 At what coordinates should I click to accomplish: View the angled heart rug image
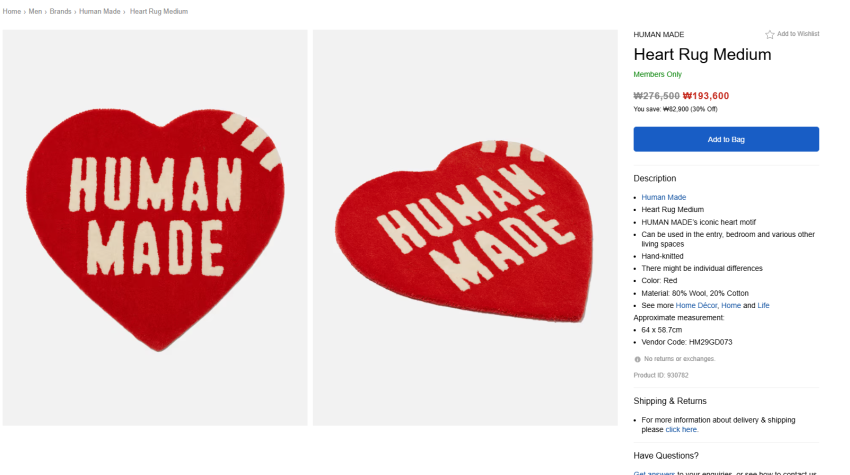click(x=465, y=227)
